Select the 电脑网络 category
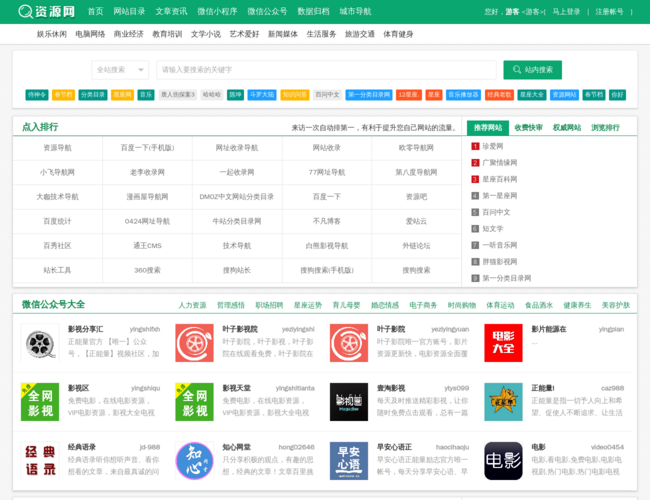The height and width of the screenshot is (500, 650). (x=90, y=34)
